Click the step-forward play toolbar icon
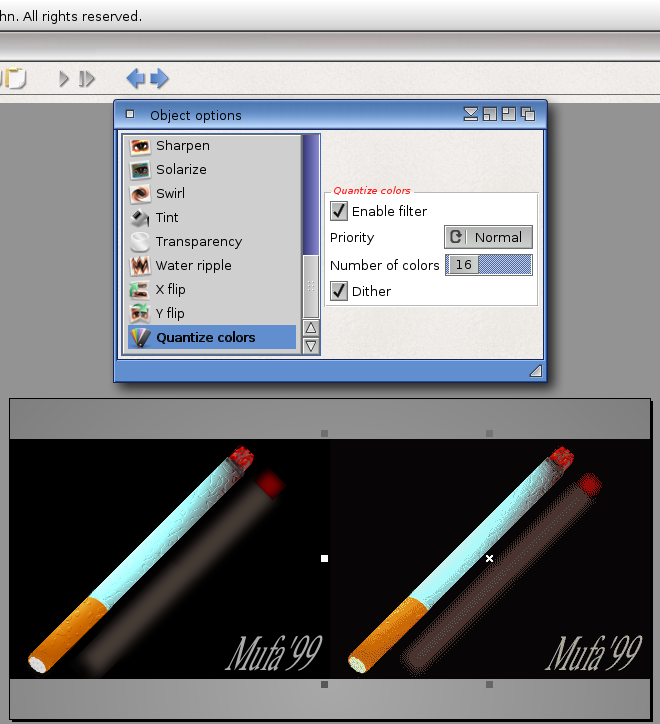The height and width of the screenshot is (724, 660). click(86, 79)
